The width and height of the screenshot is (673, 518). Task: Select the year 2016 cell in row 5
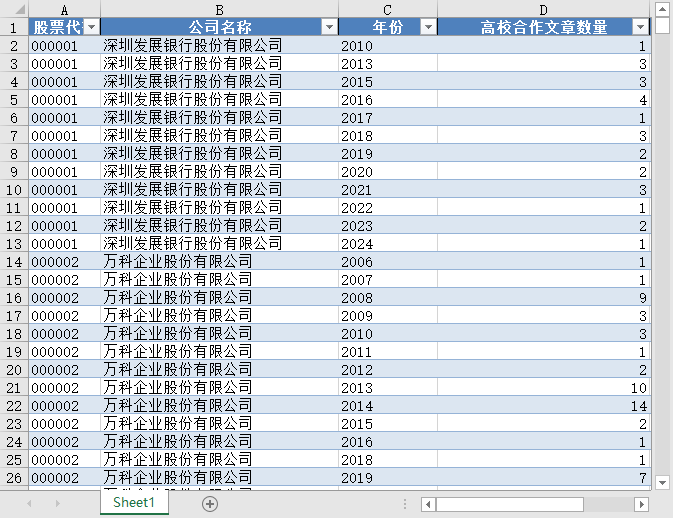point(388,100)
